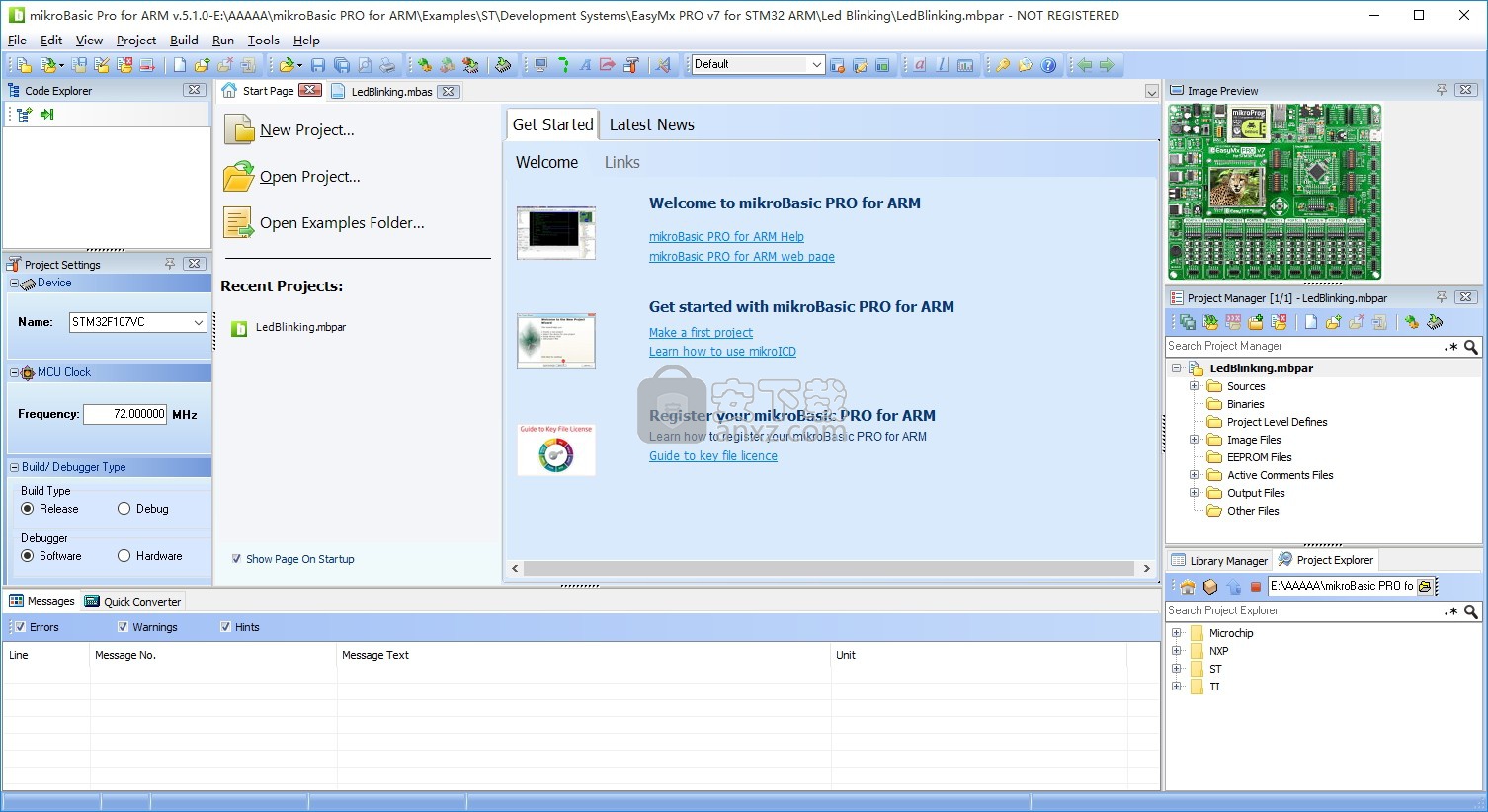The image size is (1488, 812).
Task: Click New Project... on Start Page
Action: 306,130
